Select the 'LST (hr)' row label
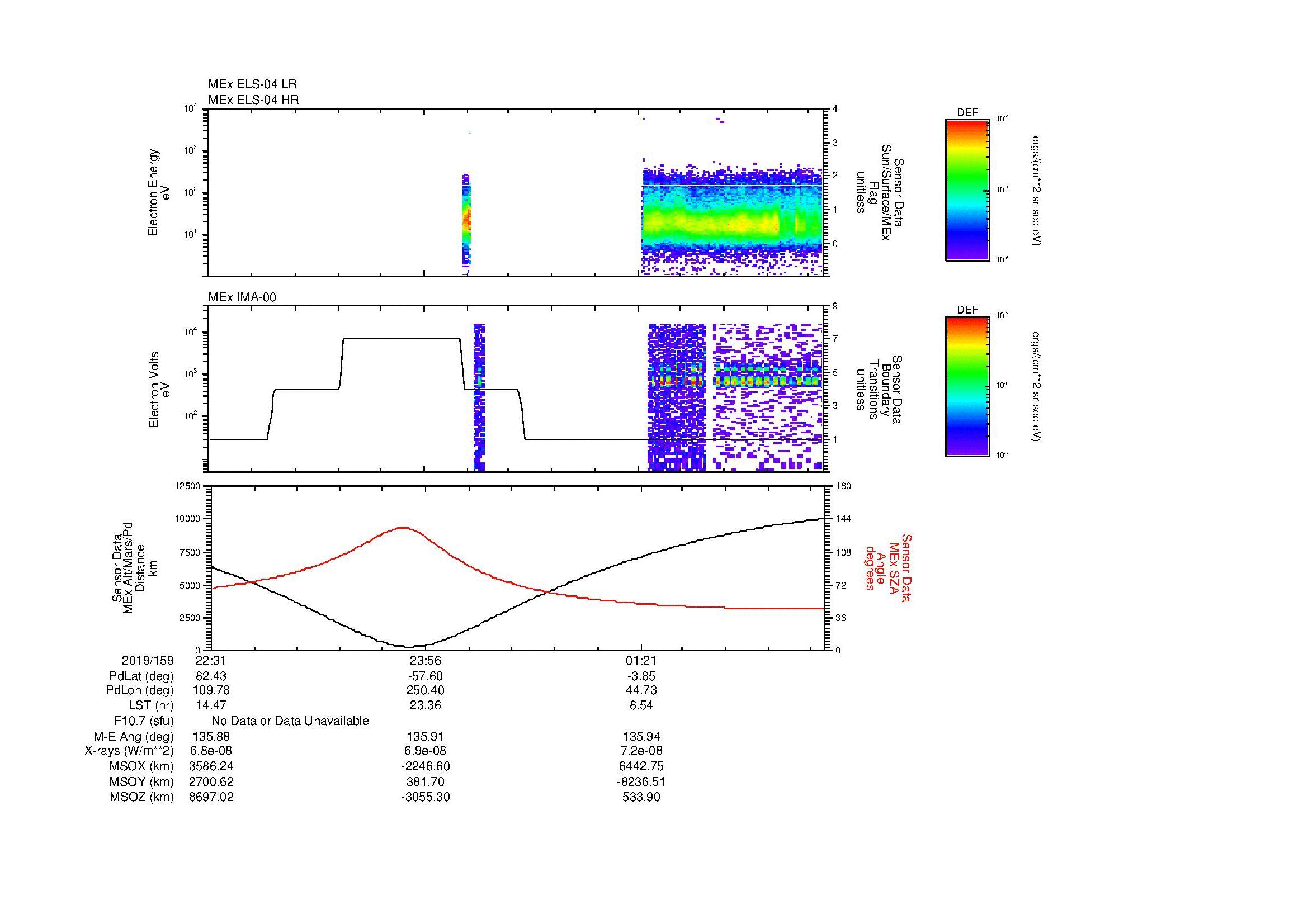 151,705
